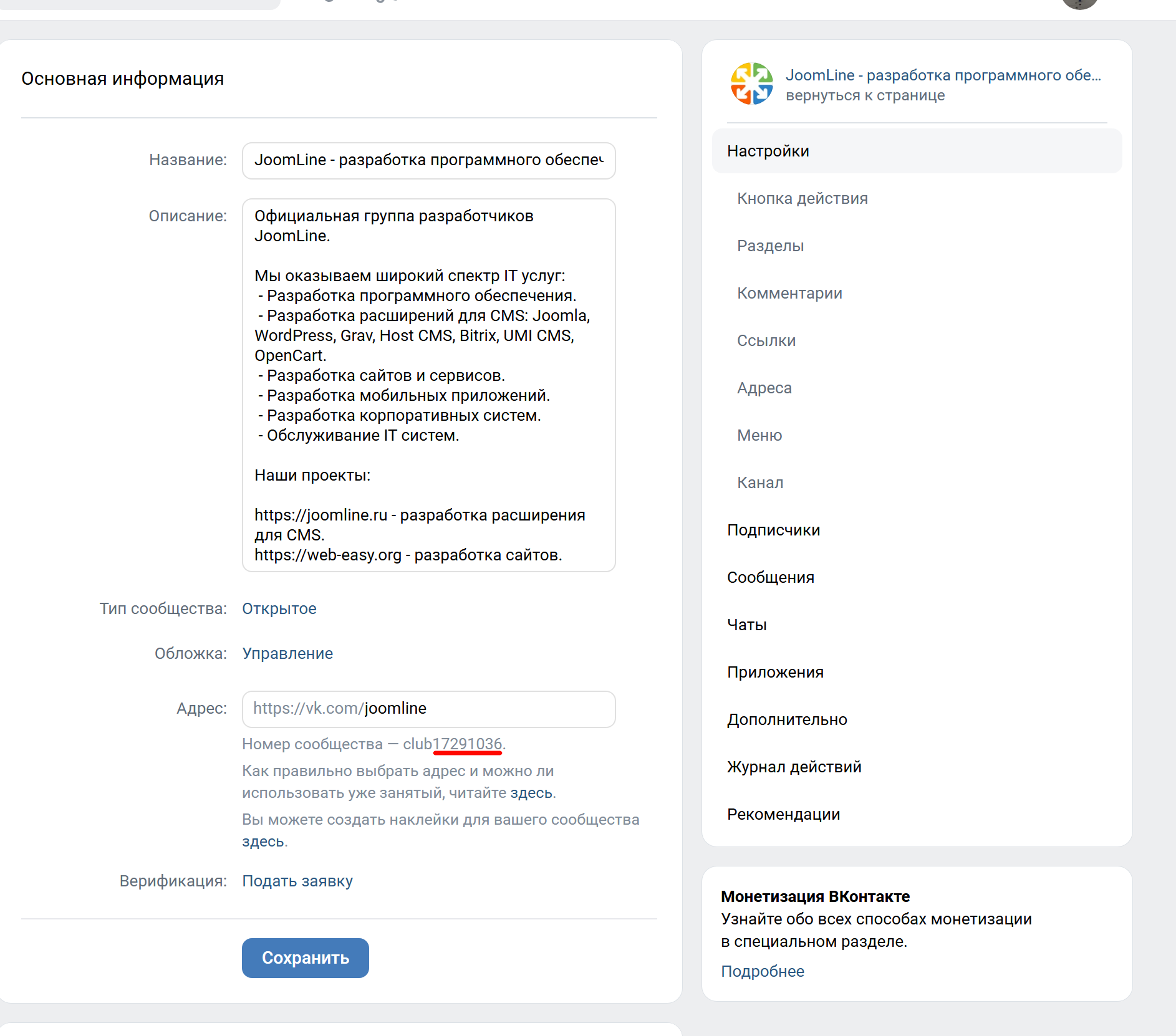Open Журнал действий page

pyautogui.click(x=794, y=767)
